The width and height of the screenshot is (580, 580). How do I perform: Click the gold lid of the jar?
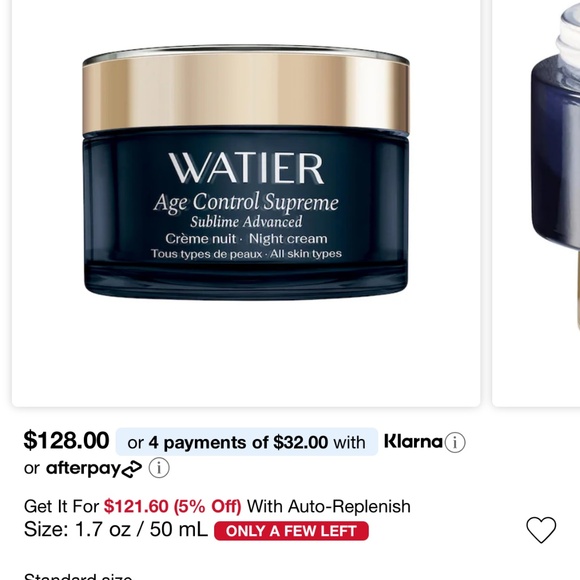tap(246, 91)
